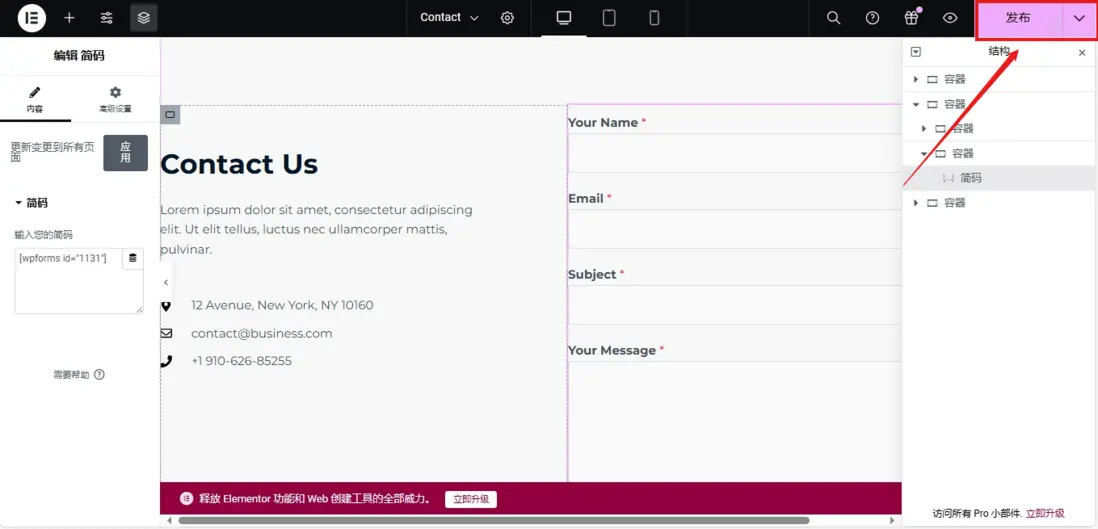The width and height of the screenshot is (1098, 529).
Task: Open the Contact page dropdown
Action: (x=449, y=18)
